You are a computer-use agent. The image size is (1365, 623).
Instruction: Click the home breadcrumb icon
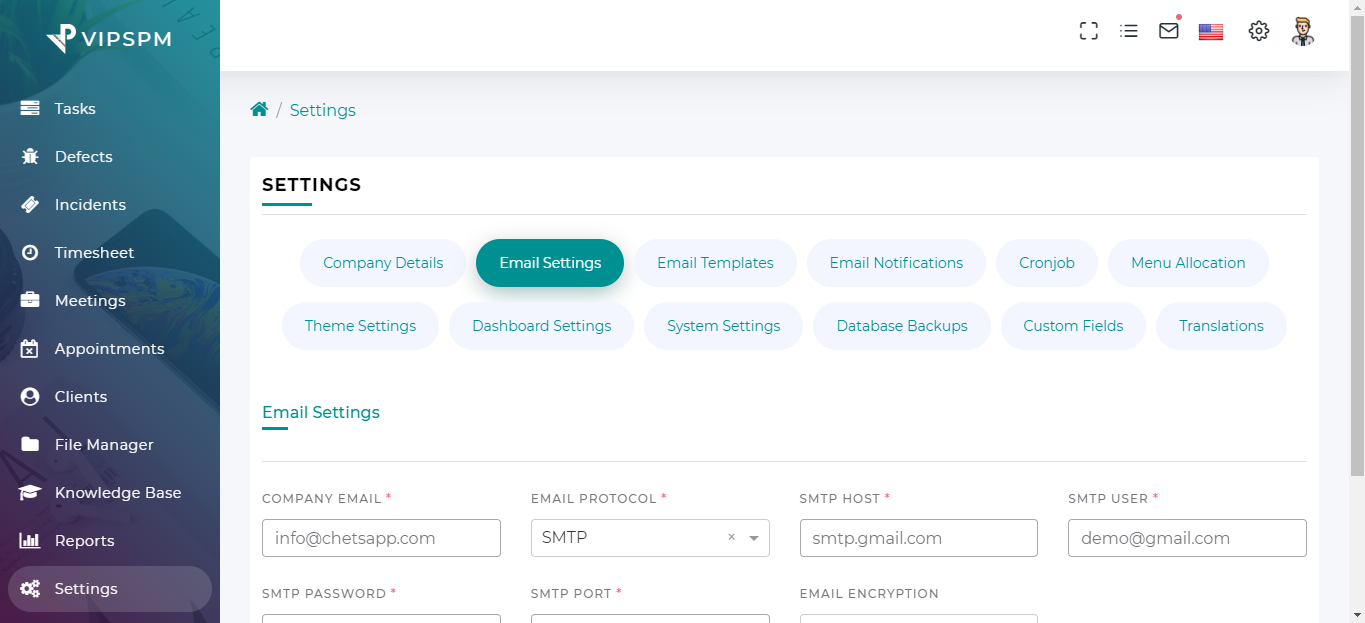pos(259,110)
